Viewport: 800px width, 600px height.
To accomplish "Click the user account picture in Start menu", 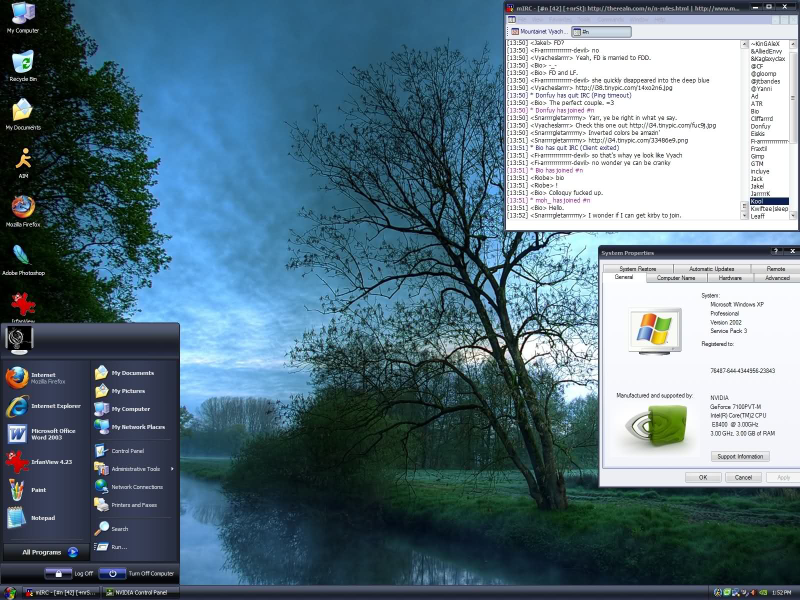I will (x=19, y=340).
